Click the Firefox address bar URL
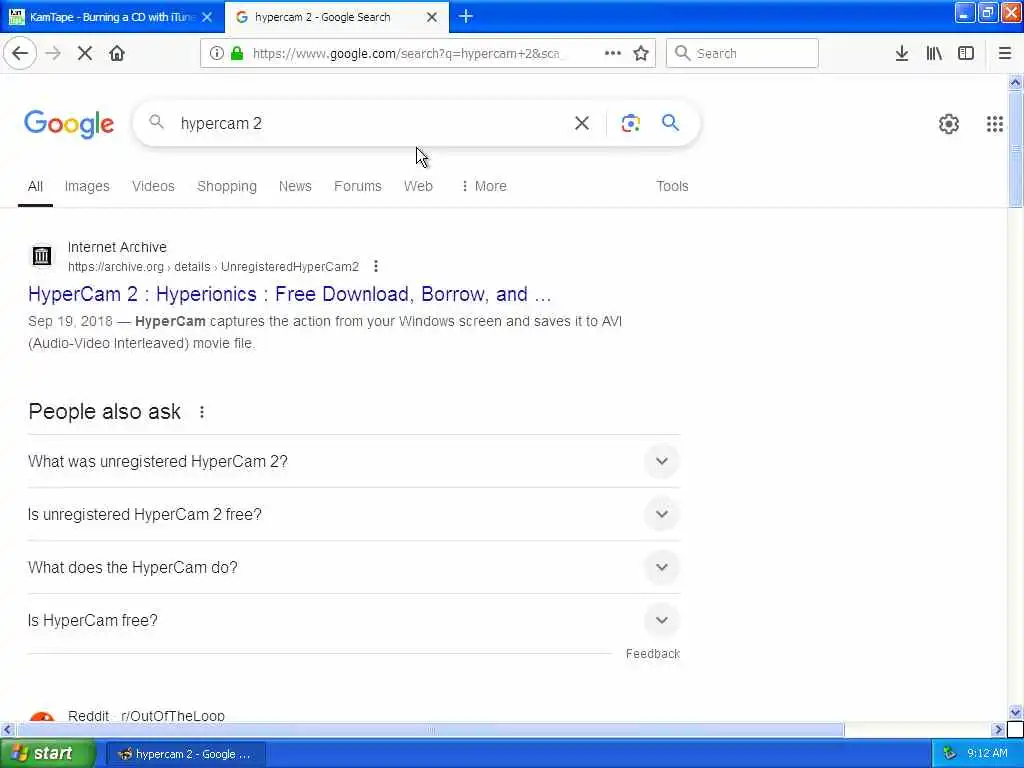 click(x=406, y=54)
